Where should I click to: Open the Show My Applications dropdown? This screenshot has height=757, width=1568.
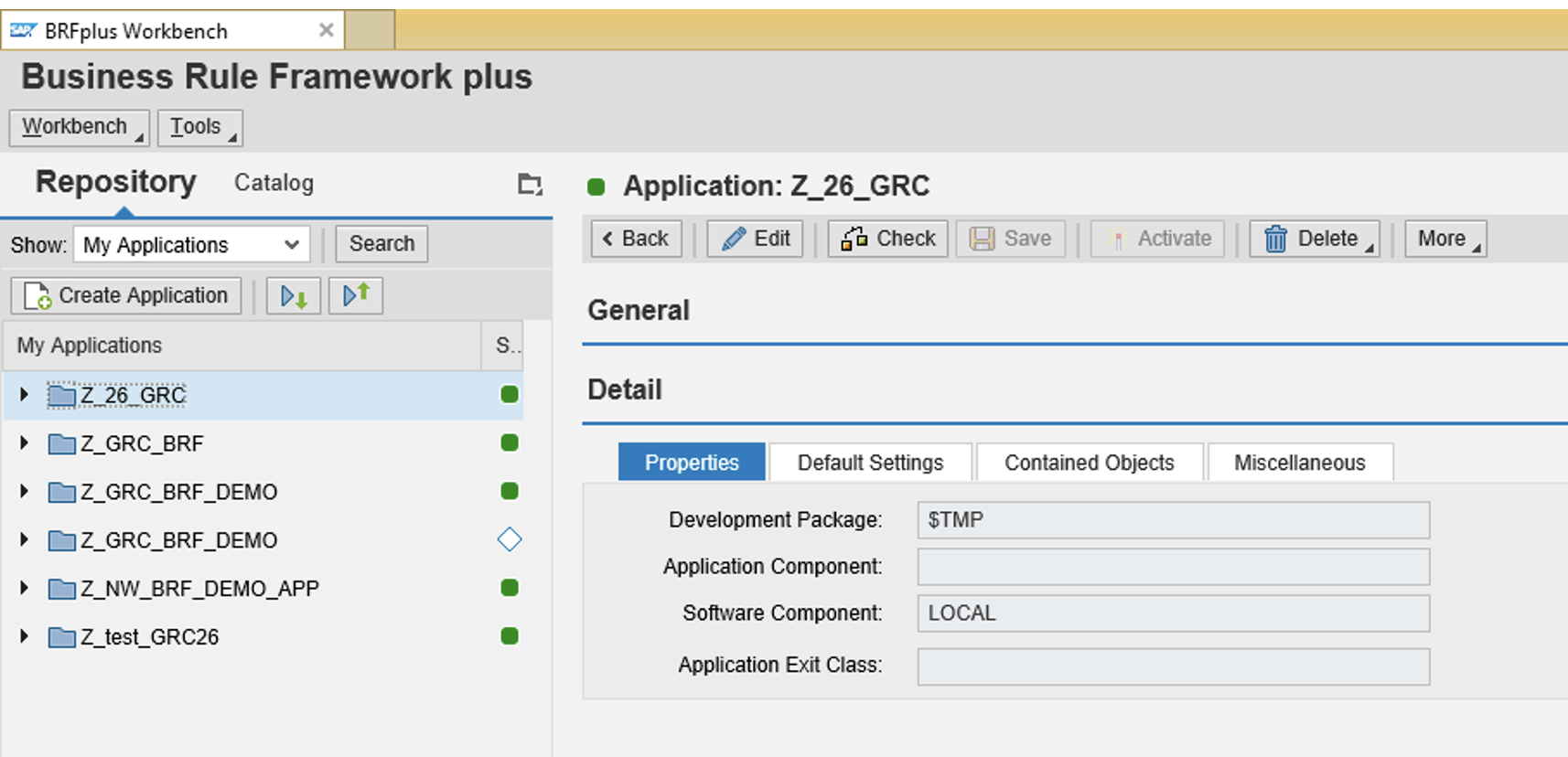click(x=191, y=244)
